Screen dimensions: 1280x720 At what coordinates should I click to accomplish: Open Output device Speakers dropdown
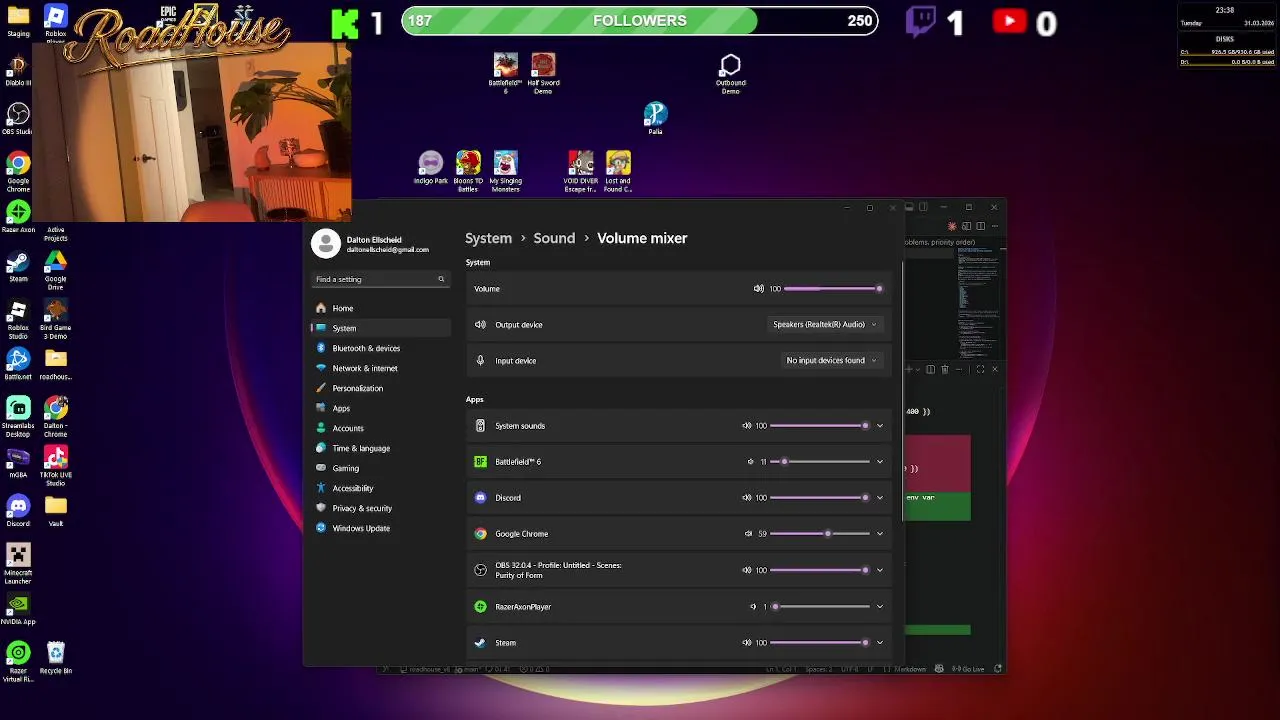(x=825, y=325)
